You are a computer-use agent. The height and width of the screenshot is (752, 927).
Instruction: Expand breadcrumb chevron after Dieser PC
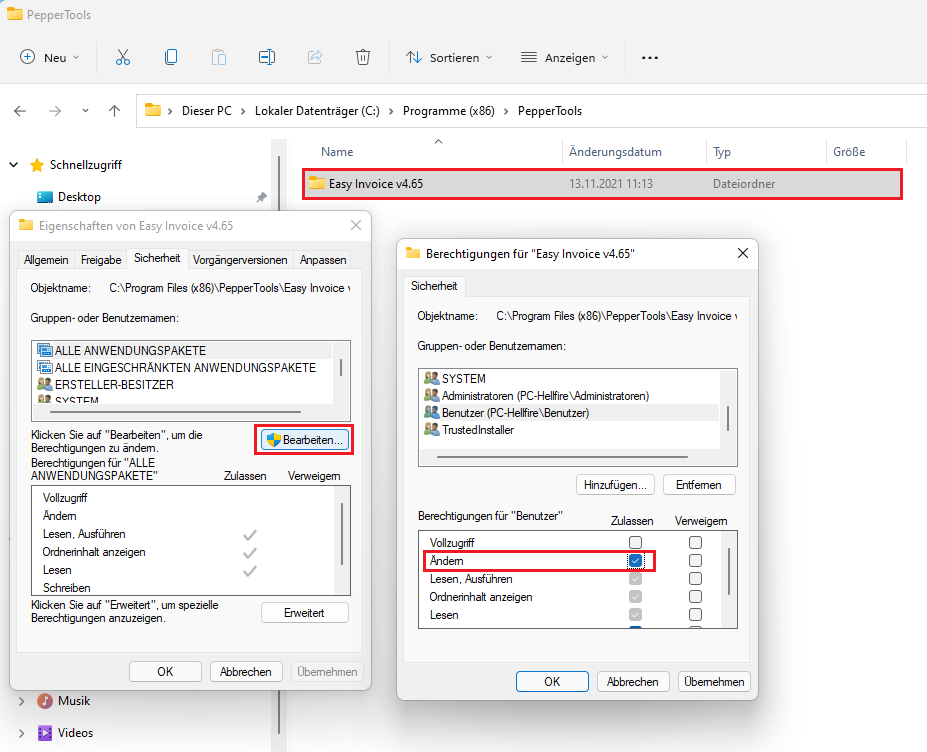[x=243, y=111]
